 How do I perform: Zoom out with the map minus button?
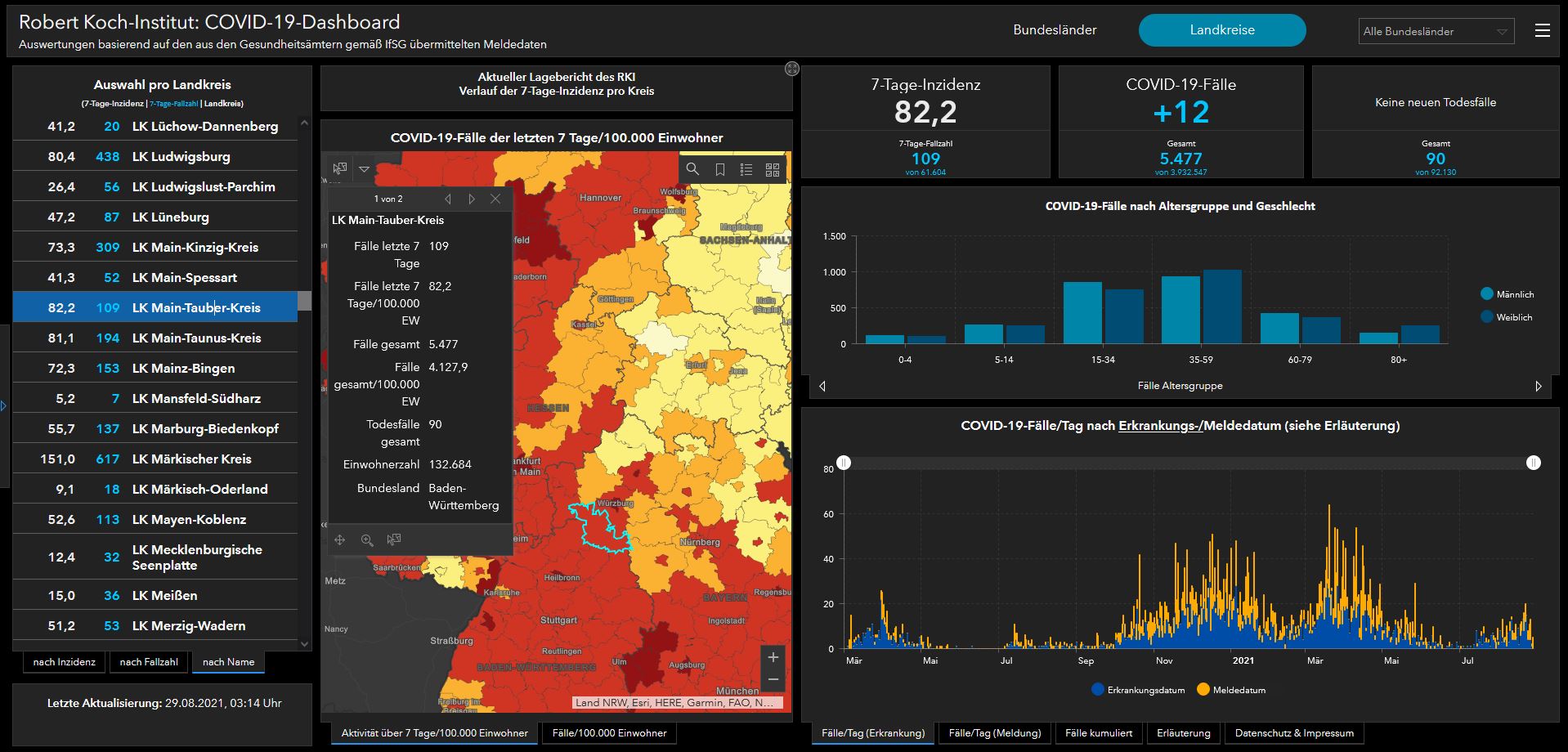[x=773, y=680]
